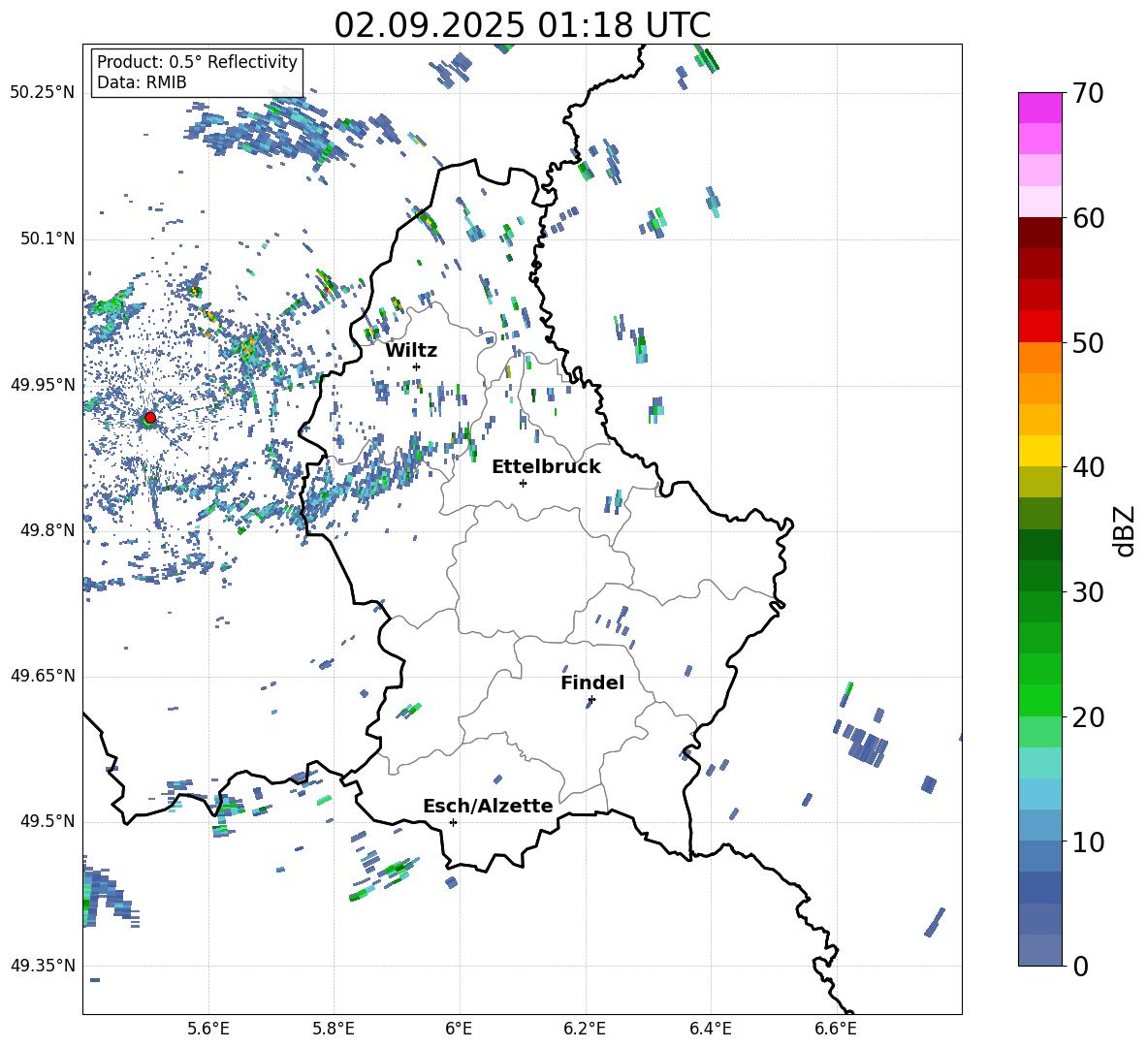Screen dimensions: 1148x1048
Task: Click the dBZ colorbar axis label
Action: (1124, 530)
